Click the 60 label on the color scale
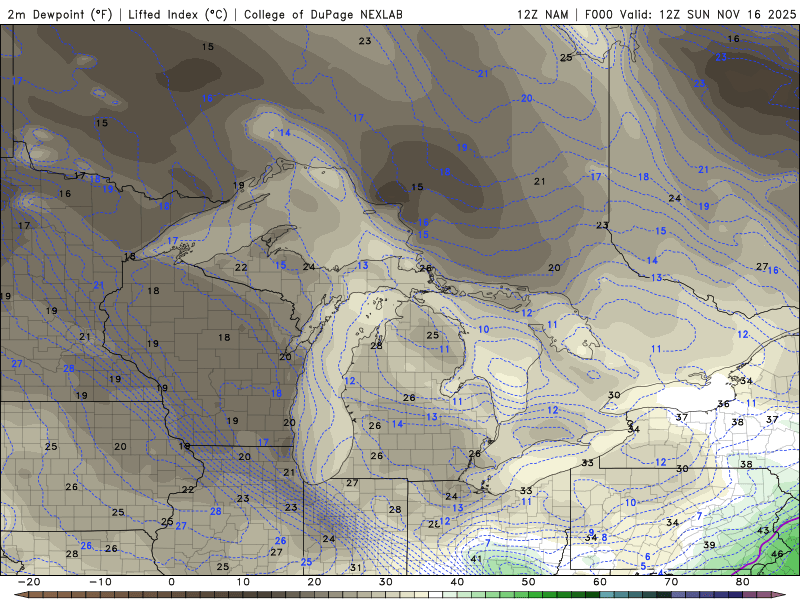The image size is (800, 600). click(600, 582)
